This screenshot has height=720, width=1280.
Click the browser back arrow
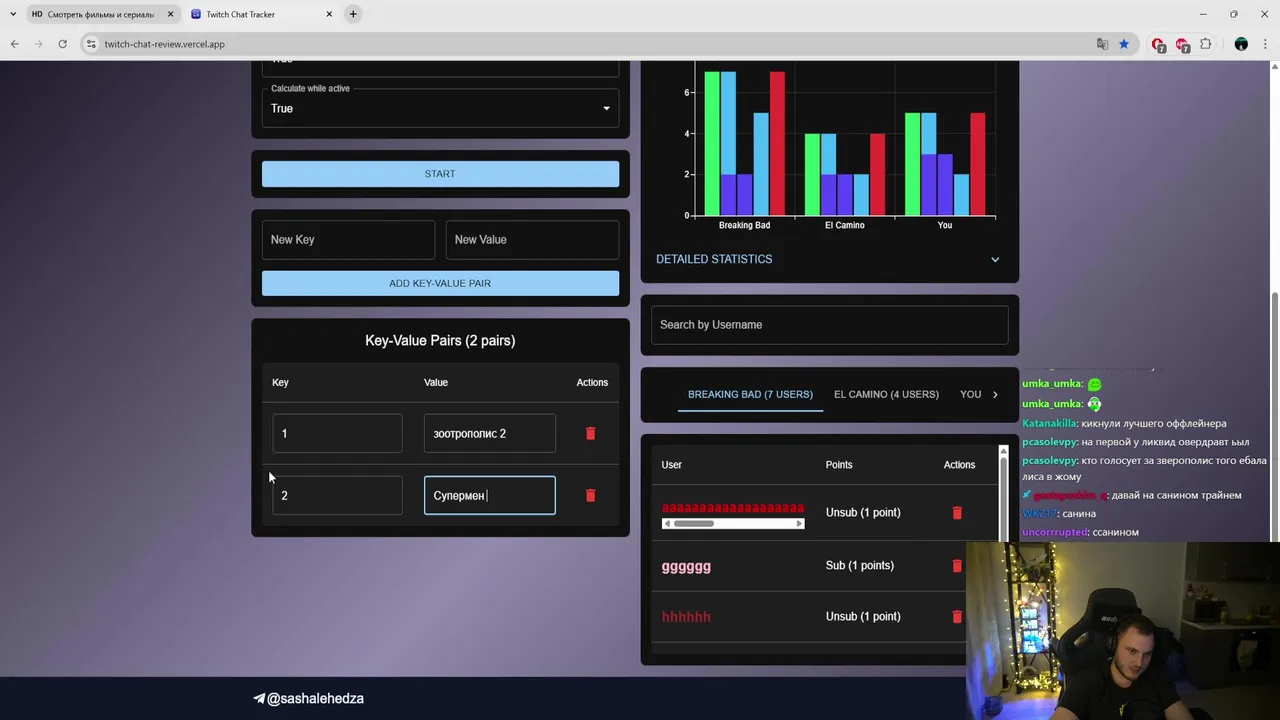[x=14, y=44]
